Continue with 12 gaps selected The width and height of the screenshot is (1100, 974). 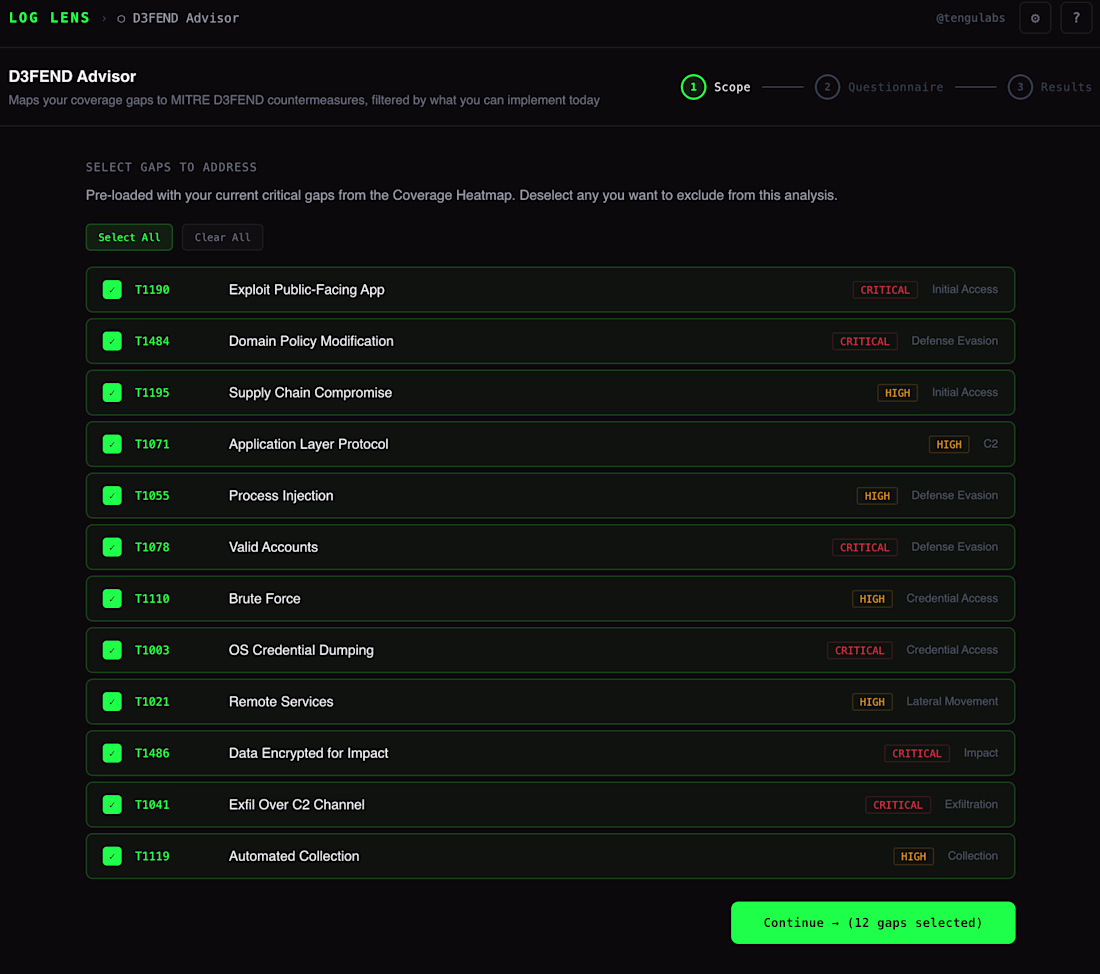[873, 923]
